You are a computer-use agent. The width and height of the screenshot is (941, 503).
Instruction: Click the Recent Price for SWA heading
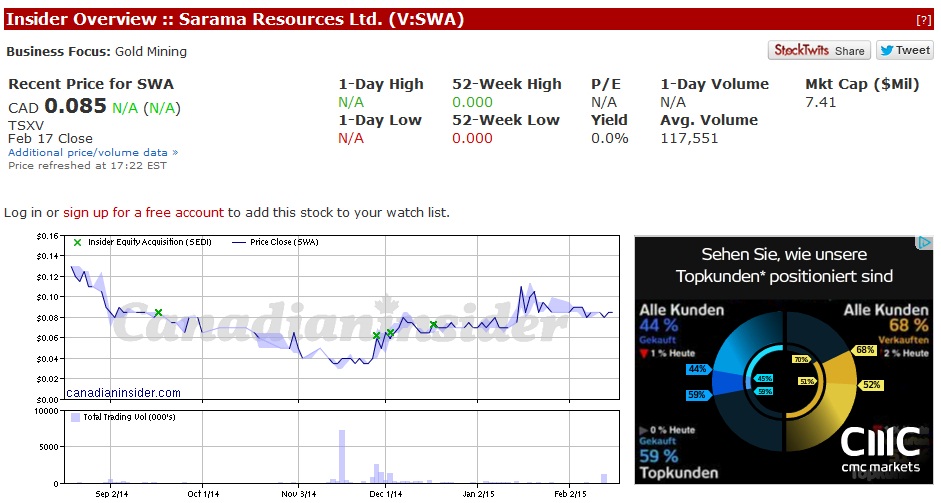(91, 84)
